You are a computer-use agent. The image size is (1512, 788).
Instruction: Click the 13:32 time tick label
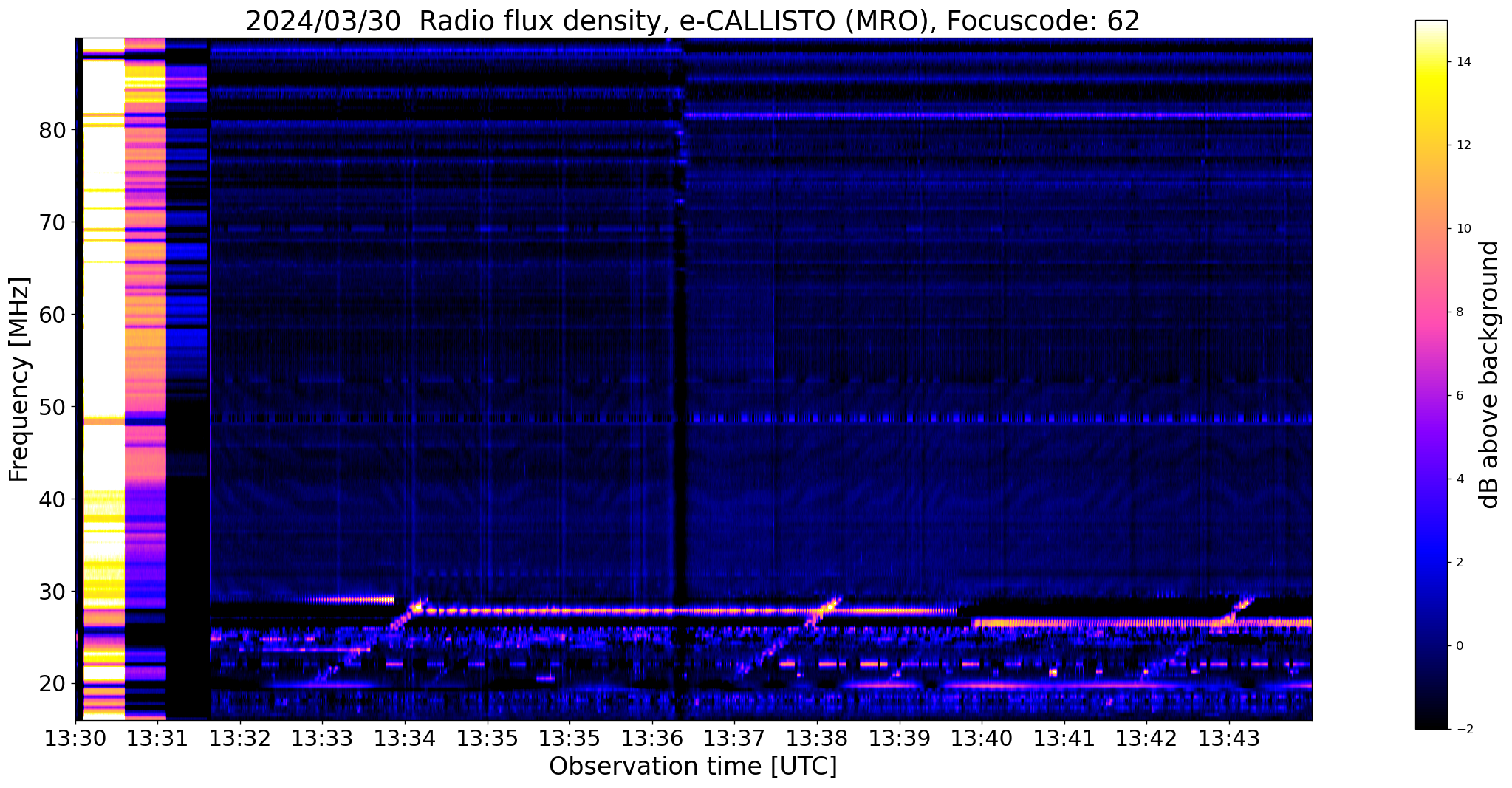click(240, 738)
